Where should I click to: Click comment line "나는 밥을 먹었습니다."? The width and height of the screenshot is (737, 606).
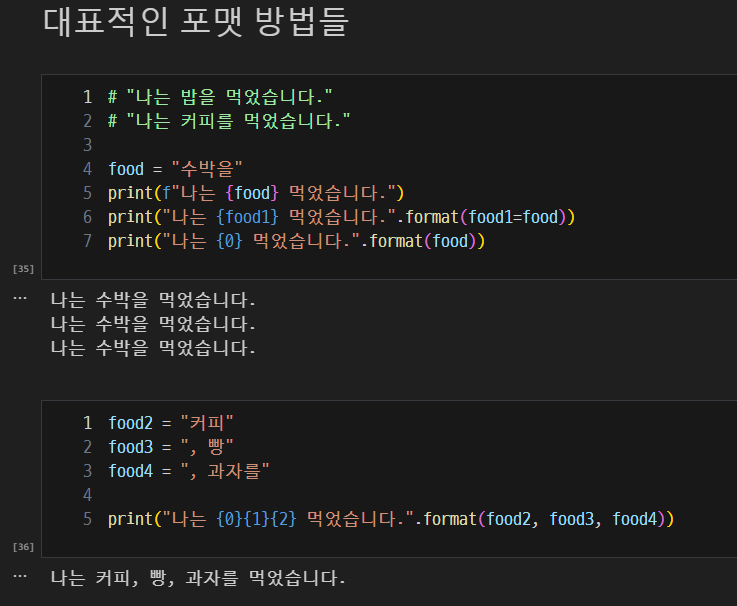point(220,97)
